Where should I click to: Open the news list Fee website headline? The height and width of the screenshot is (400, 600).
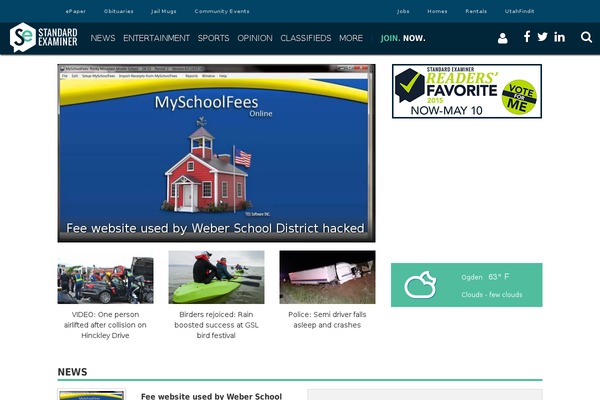point(211,396)
